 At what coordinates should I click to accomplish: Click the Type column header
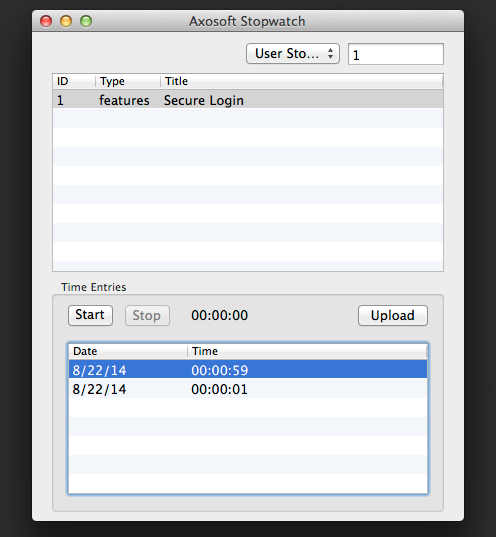pyautogui.click(x=128, y=82)
